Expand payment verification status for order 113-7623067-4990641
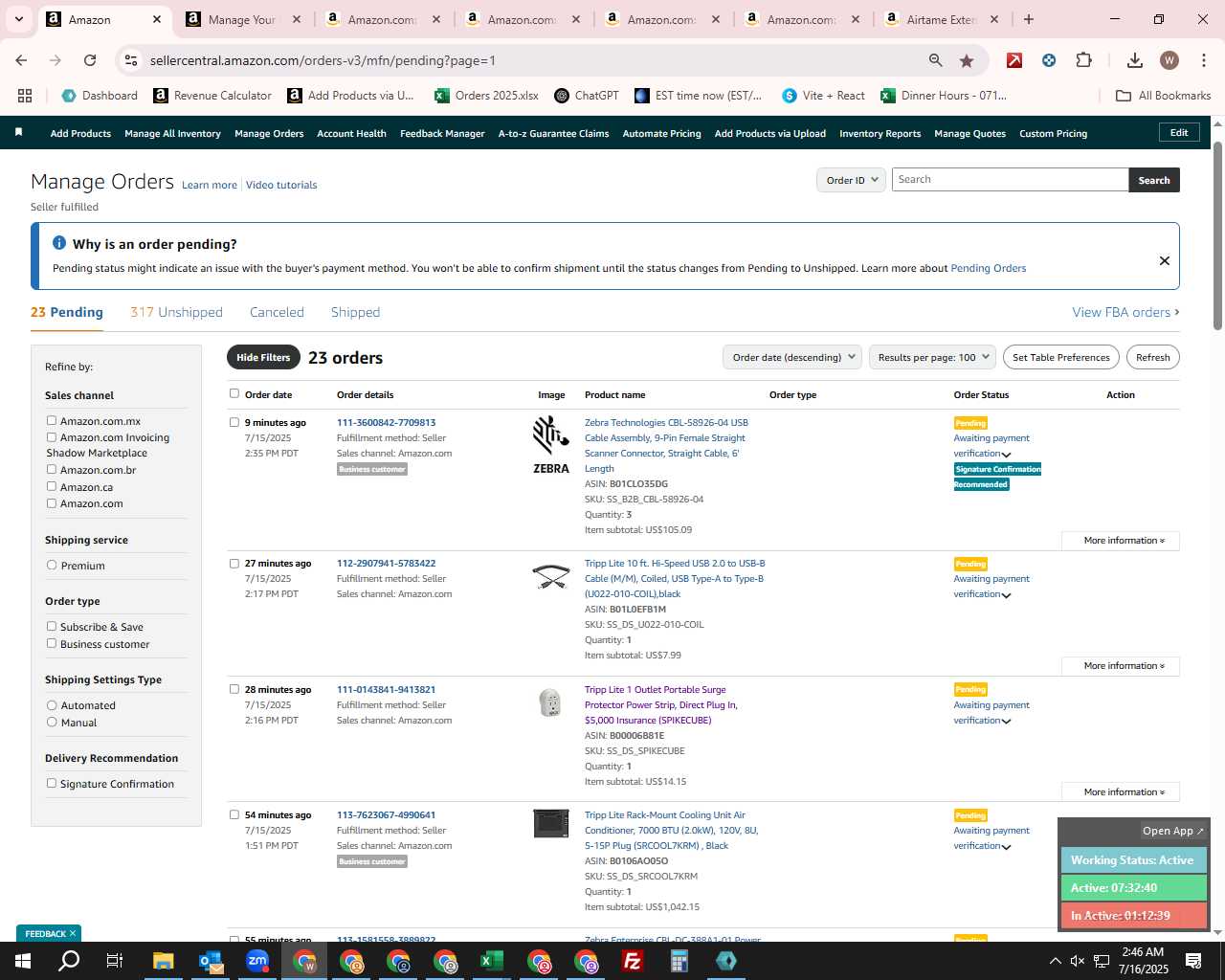Image resolution: width=1225 pixels, height=980 pixels. (1006, 847)
